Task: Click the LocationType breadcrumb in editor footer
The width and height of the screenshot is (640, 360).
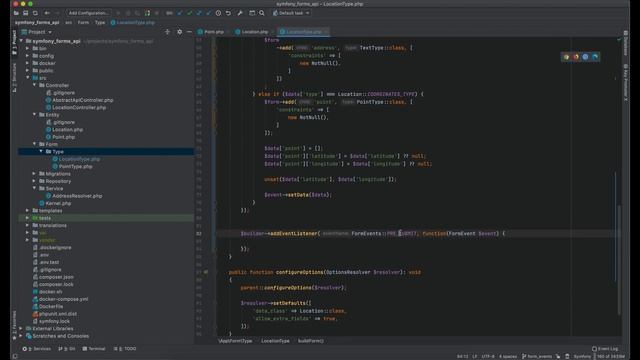Action: (x=275, y=341)
